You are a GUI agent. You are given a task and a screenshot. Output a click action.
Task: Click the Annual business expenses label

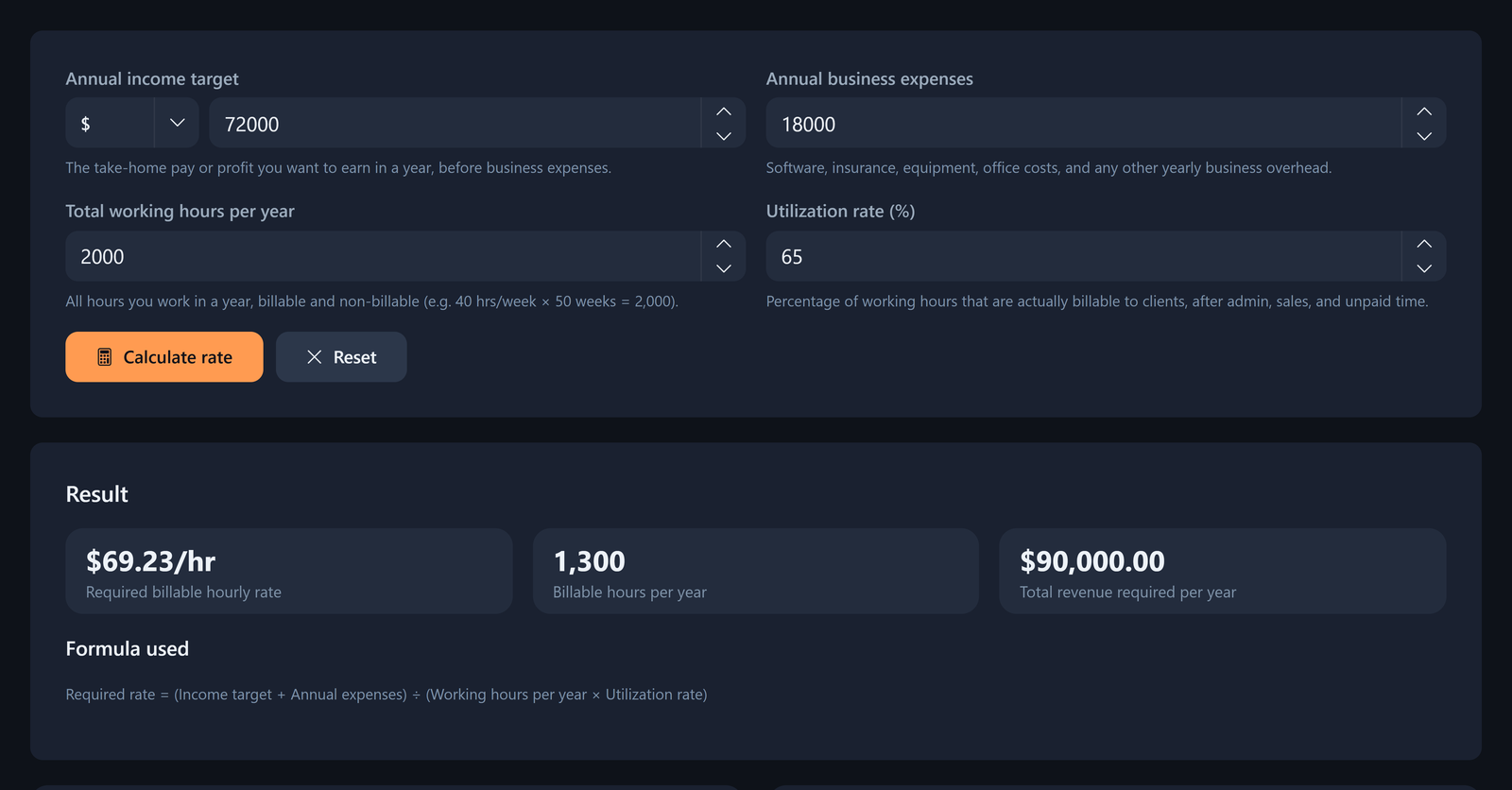[869, 79]
